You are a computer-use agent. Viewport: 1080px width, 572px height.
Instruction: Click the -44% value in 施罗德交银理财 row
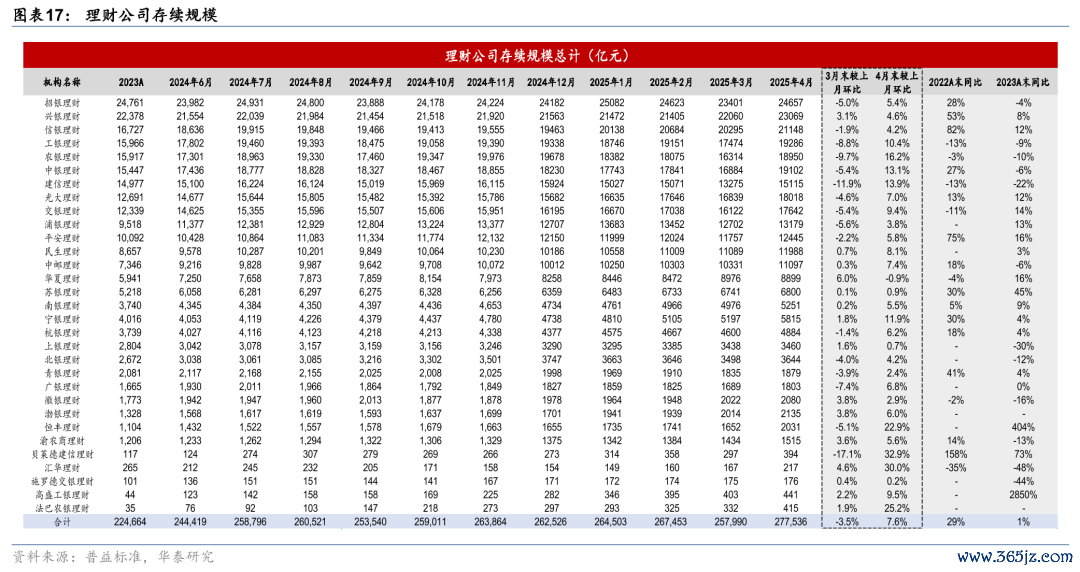1023,482
